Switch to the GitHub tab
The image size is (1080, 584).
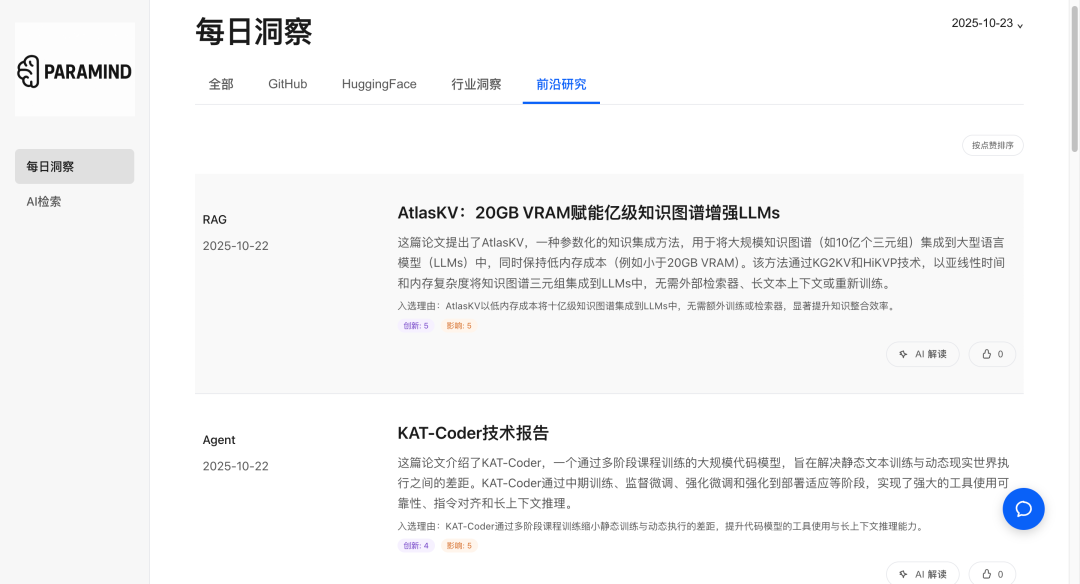coord(287,84)
